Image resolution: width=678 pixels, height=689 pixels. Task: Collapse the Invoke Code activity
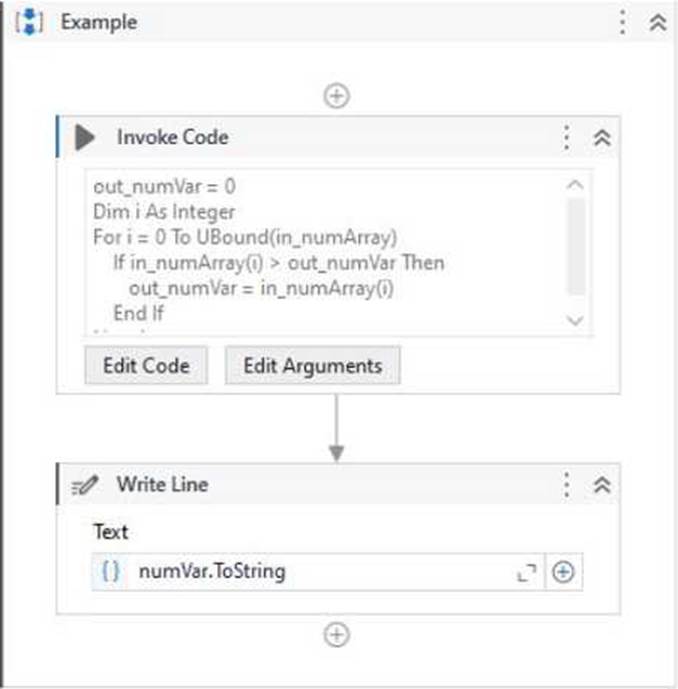(601, 138)
